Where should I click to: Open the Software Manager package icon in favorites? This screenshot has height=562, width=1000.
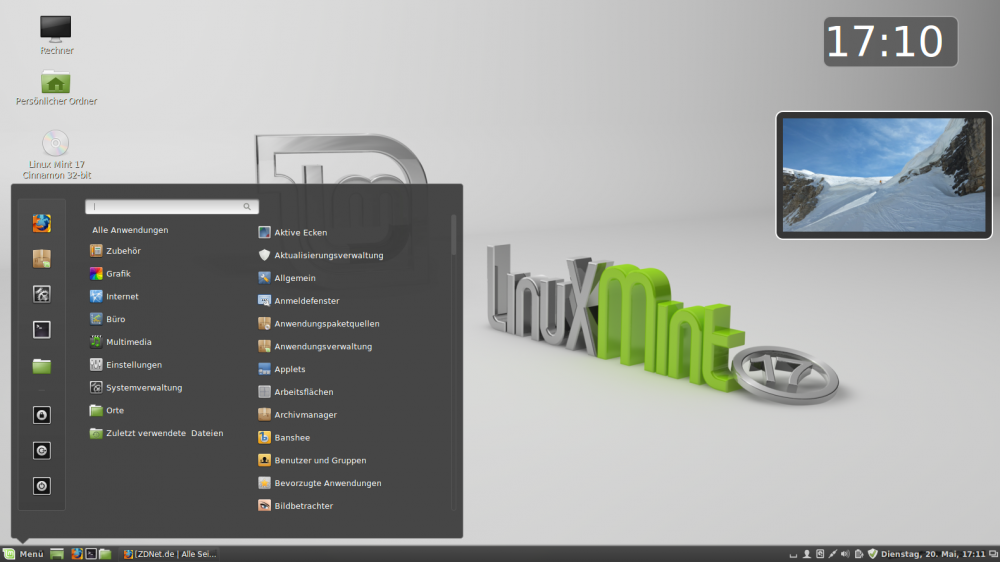coord(41,259)
